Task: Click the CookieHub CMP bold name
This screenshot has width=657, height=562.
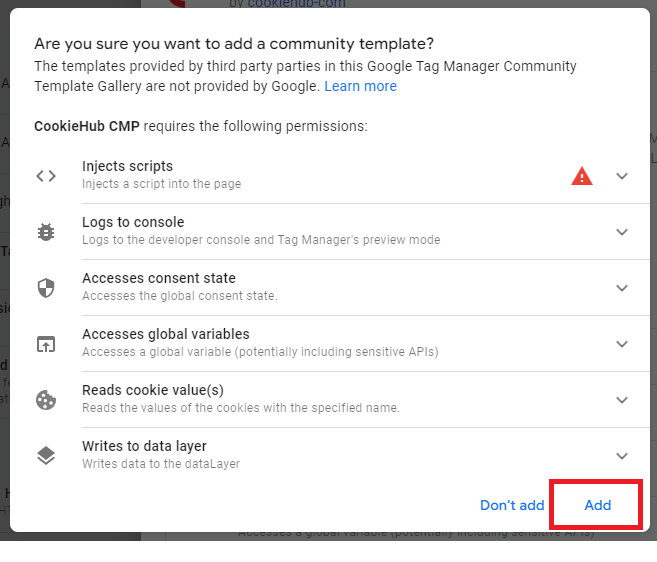Action: (x=87, y=126)
